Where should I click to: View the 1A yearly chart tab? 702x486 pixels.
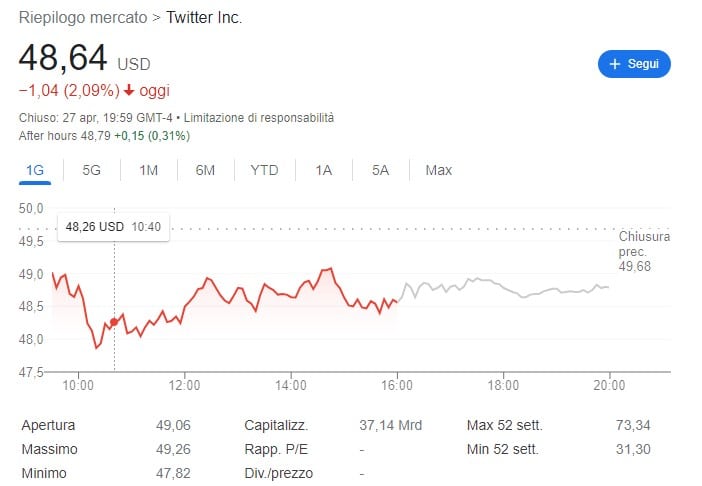point(323,170)
